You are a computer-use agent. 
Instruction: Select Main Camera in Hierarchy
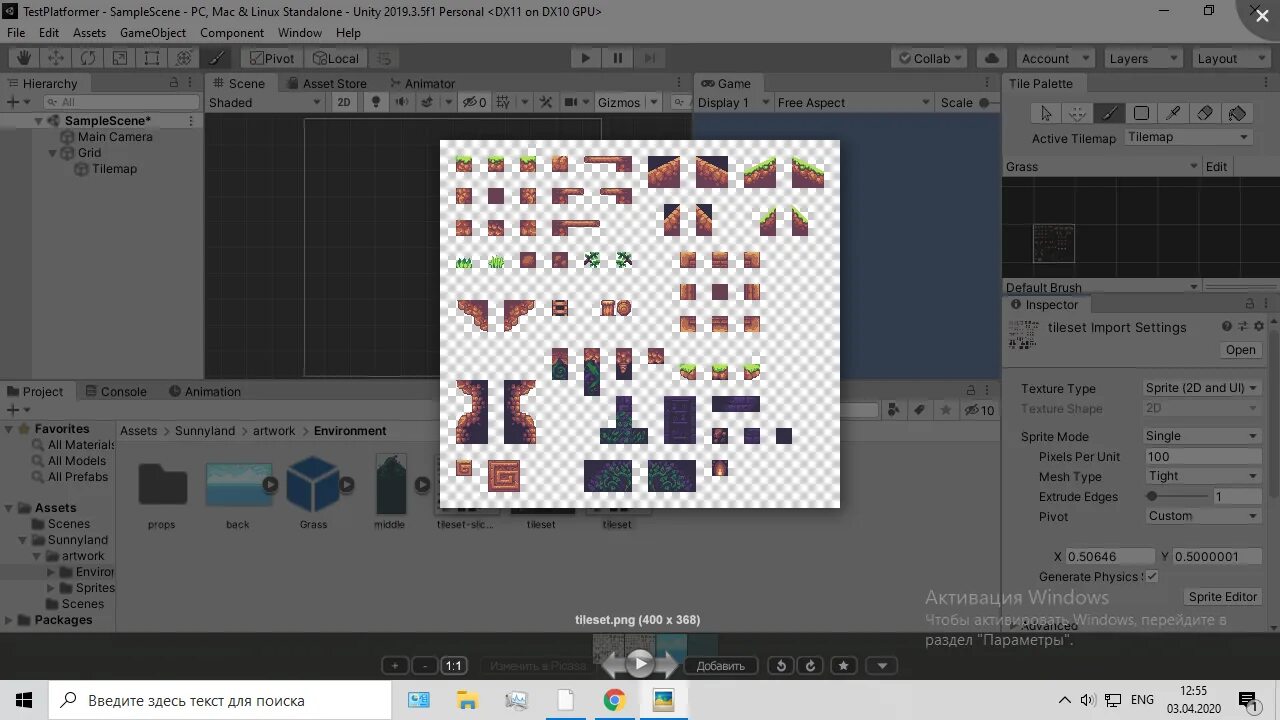pos(115,137)
